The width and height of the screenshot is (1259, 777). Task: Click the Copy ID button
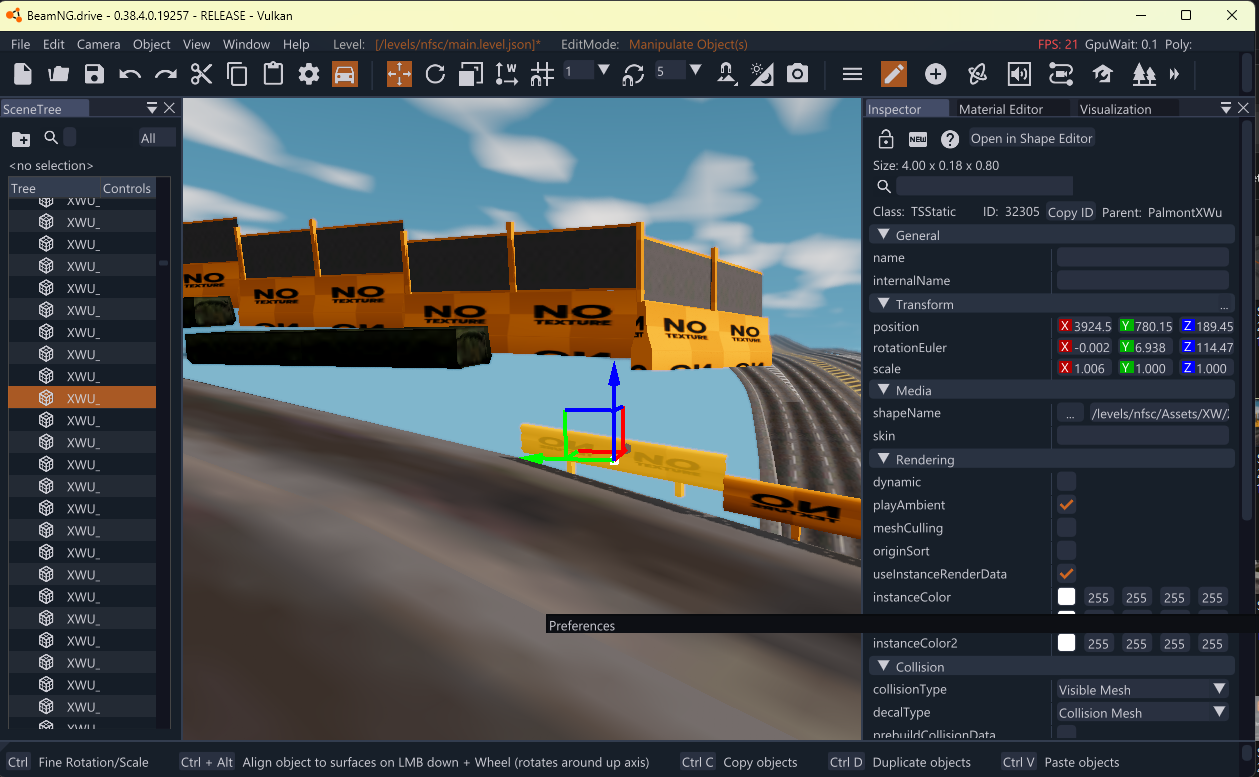coord(1070,212)
